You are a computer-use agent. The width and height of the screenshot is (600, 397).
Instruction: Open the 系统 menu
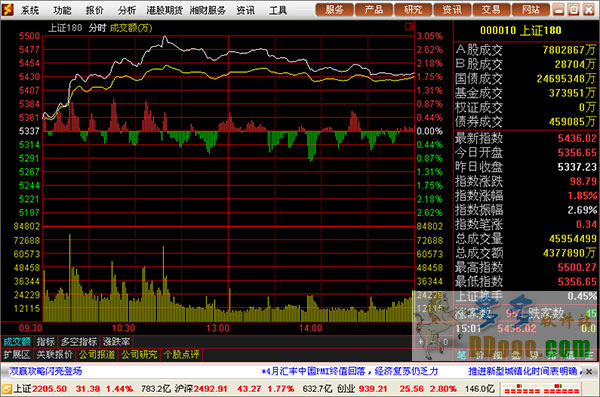[x=29, y=10]
